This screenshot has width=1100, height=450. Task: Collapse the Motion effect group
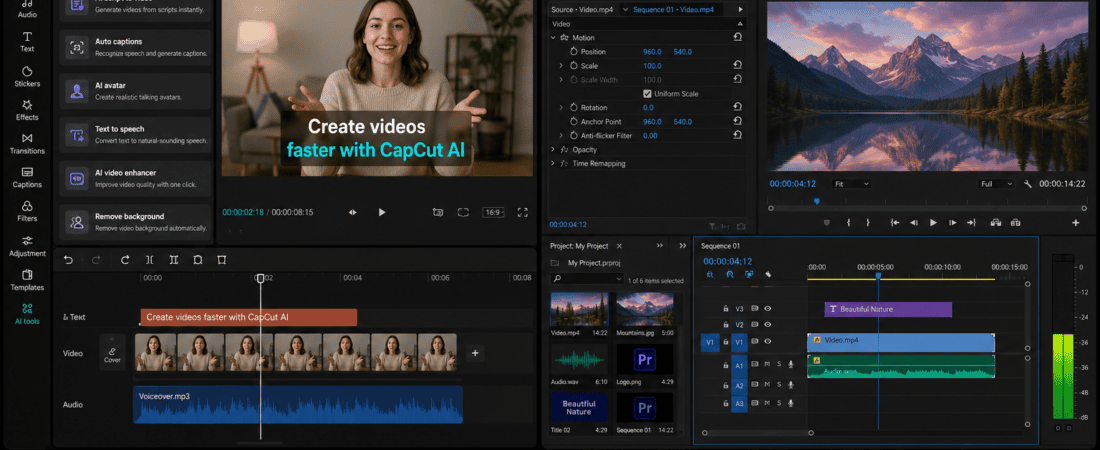pos(554,37)
